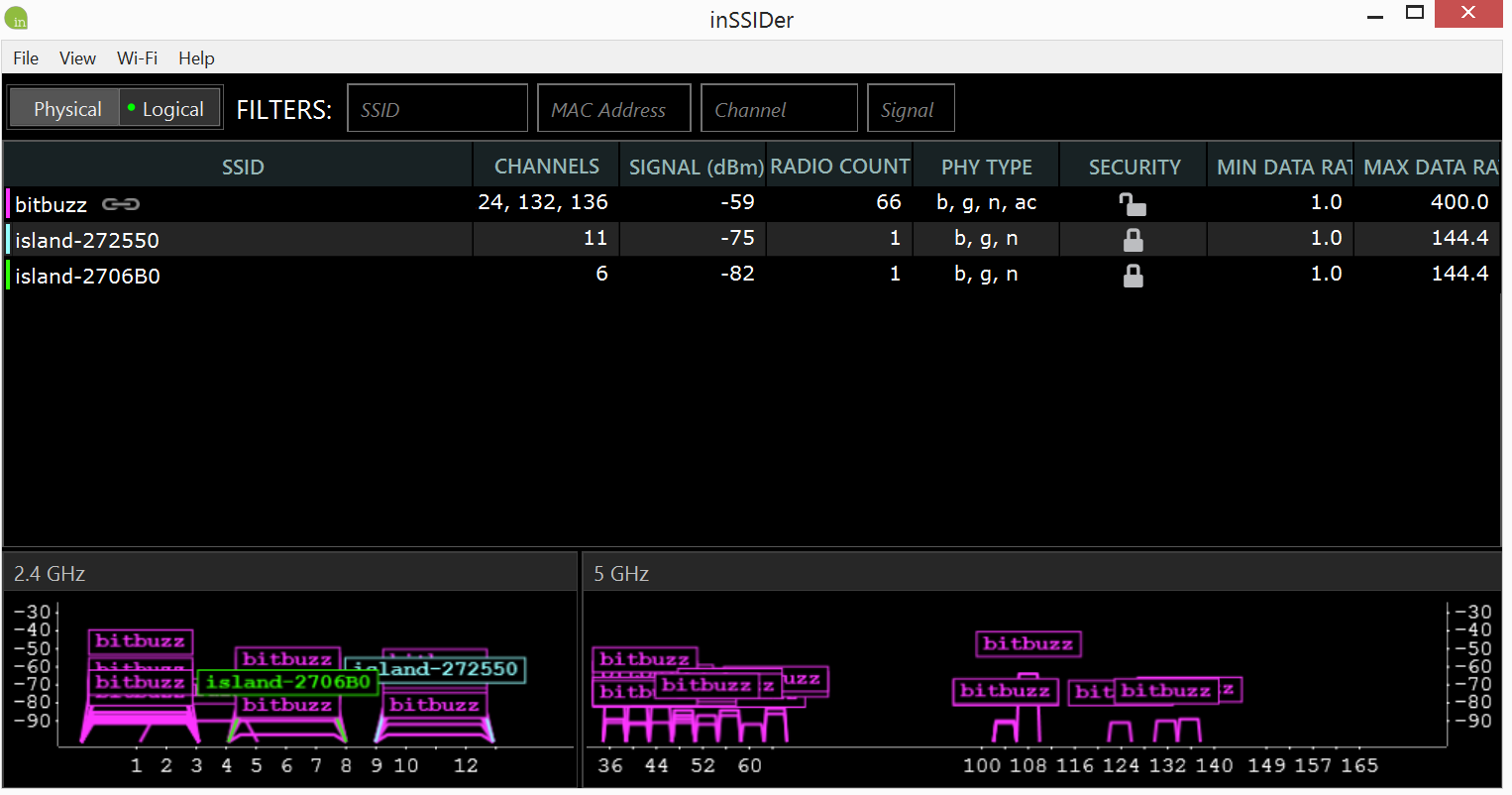Click the inSSIDer app logo in title bar
The width and height of the screenshot is (1512, 795).
tap(16, 18)
